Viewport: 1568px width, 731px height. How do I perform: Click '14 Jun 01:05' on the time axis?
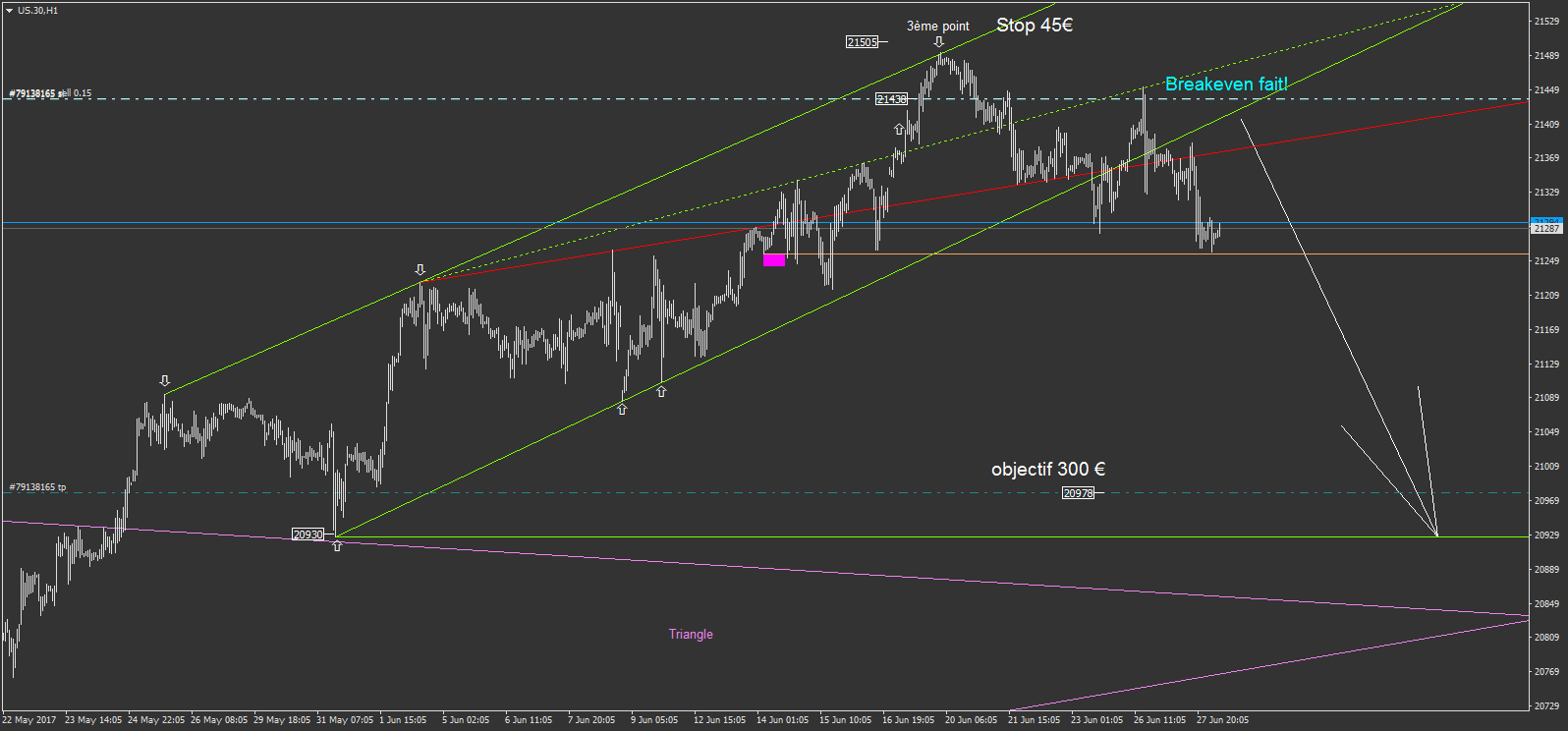(x=782, y=720)
